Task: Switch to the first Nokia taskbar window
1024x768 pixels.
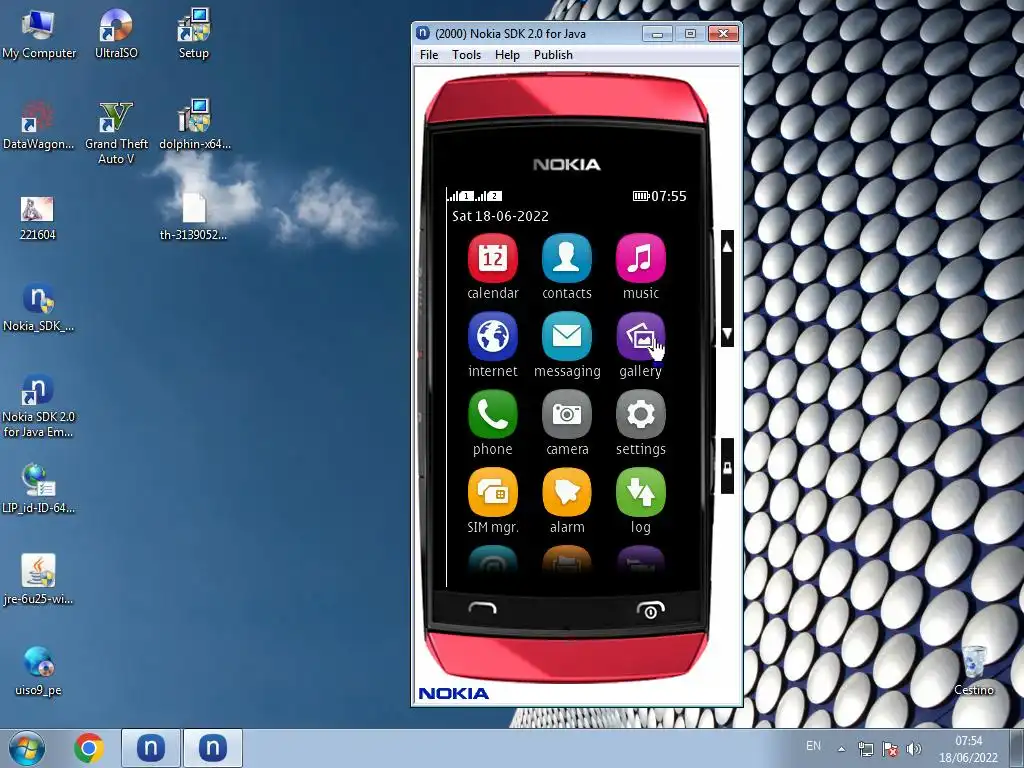Action: [150, 748]
